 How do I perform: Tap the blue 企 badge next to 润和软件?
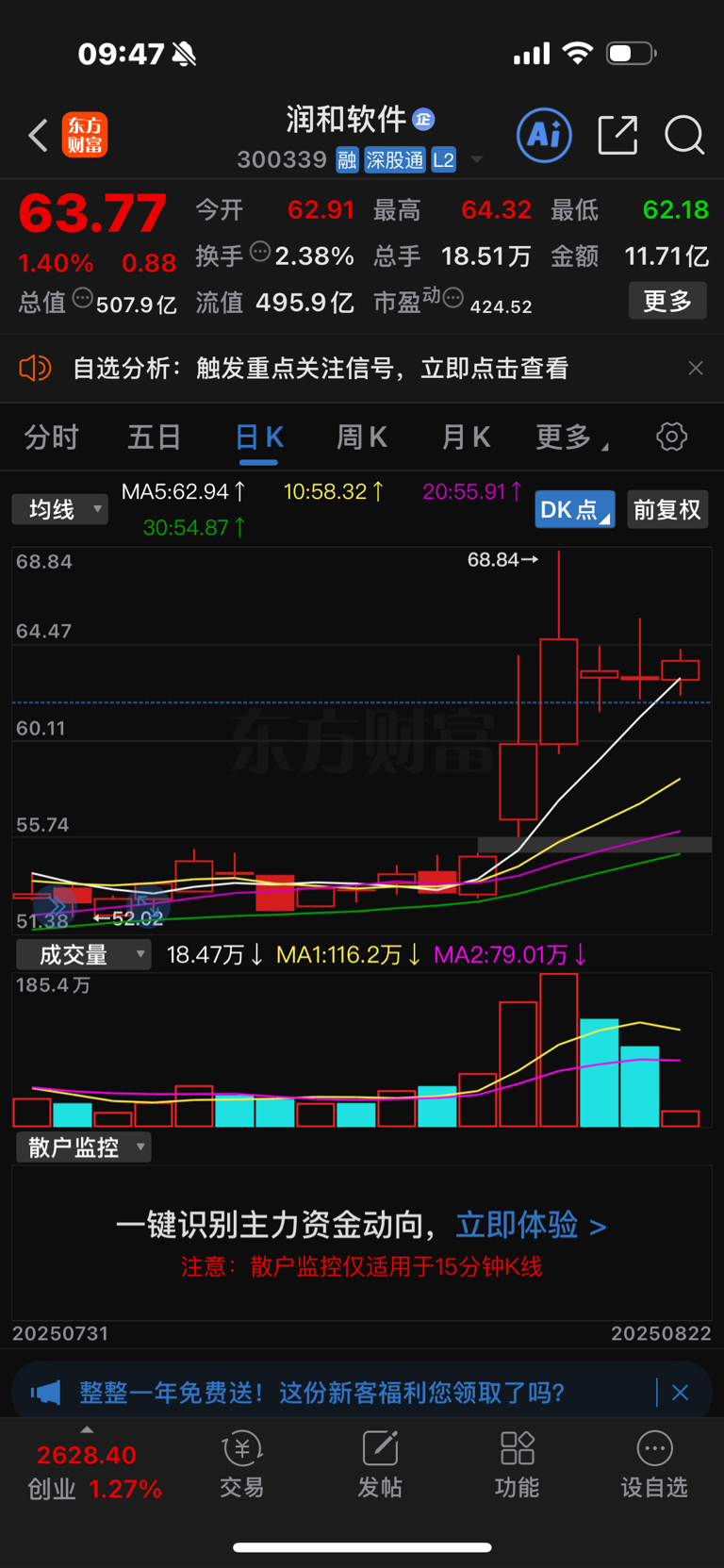[x=423, y=119]
